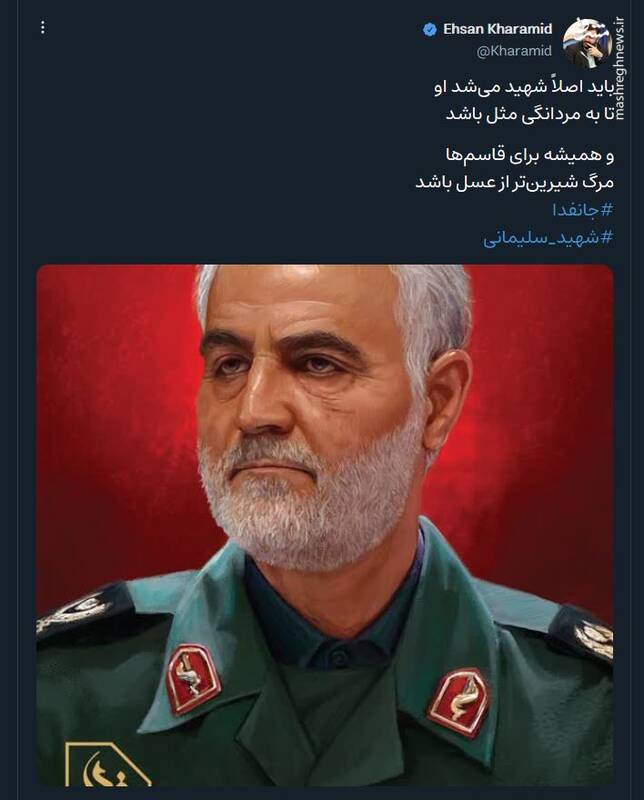Click the left red collar insignia
Screen dimensions: 644x800
point(192,679)
